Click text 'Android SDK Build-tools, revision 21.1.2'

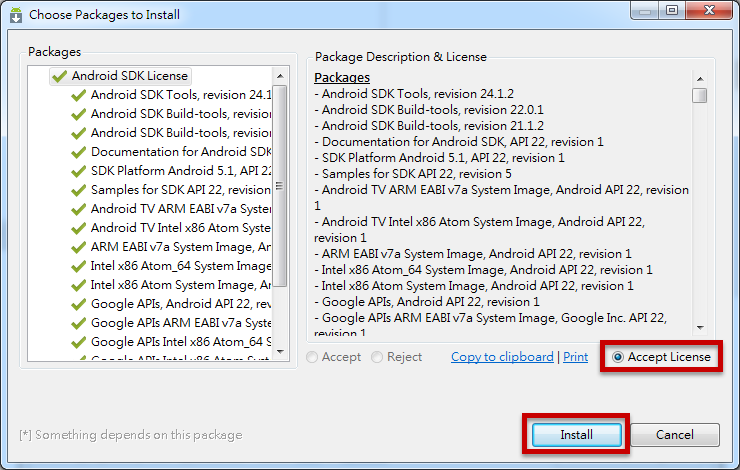[433, 126]
